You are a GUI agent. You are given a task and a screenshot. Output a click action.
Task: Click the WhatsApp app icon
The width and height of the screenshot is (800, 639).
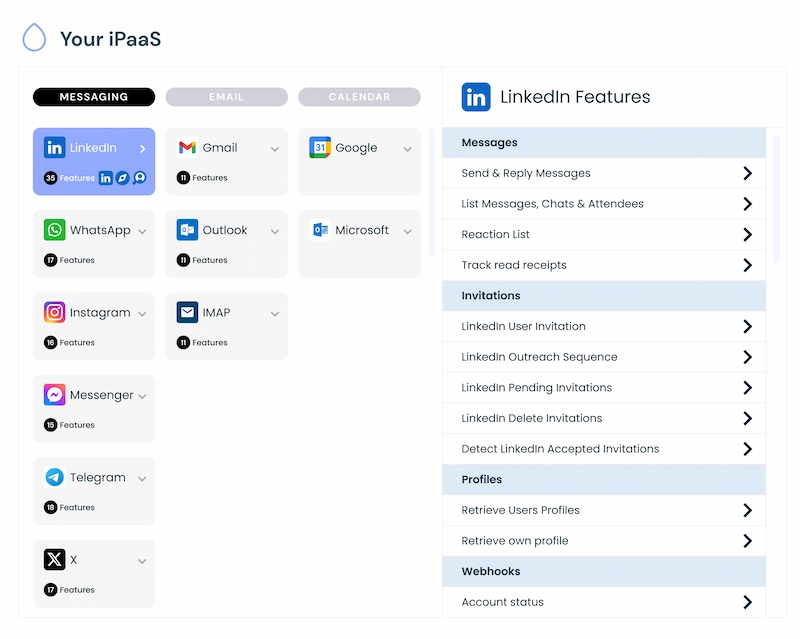(x=55, y=230)
